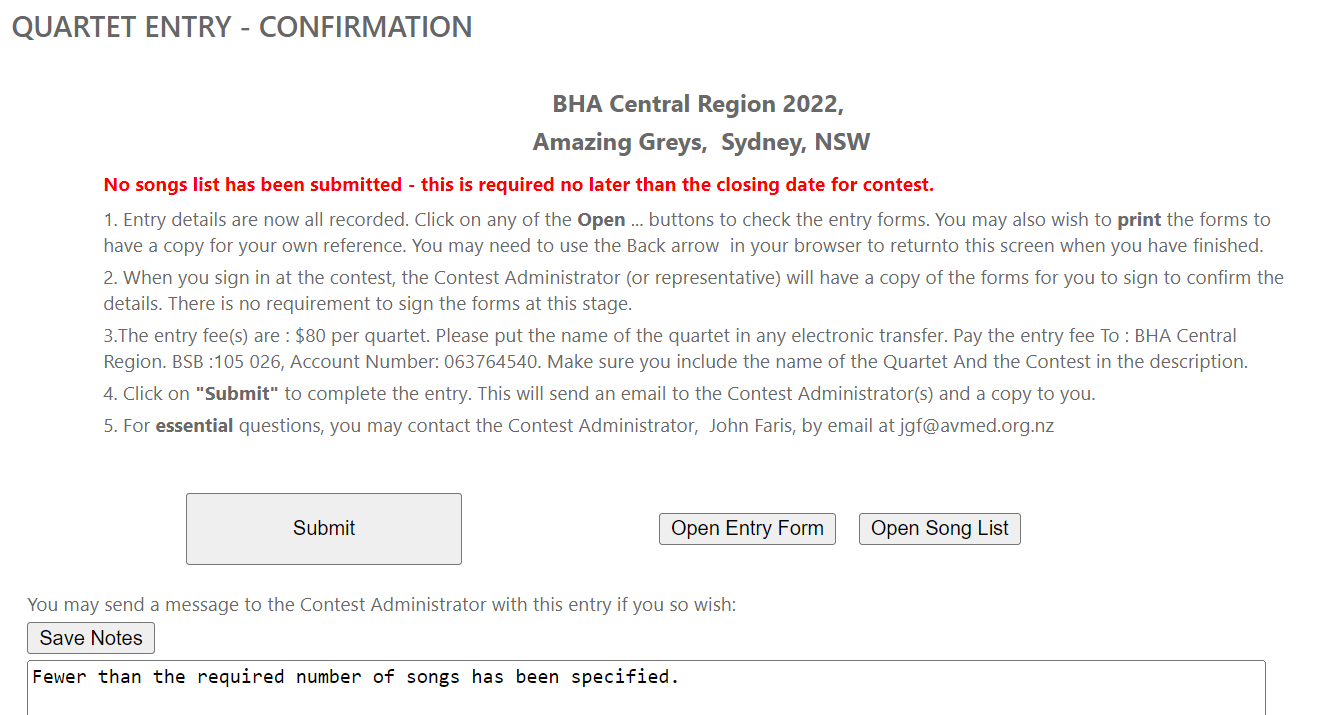Click the bold word Open in step 1
Viewport: 1343px width, 715px height.
(x=601, y=220)
